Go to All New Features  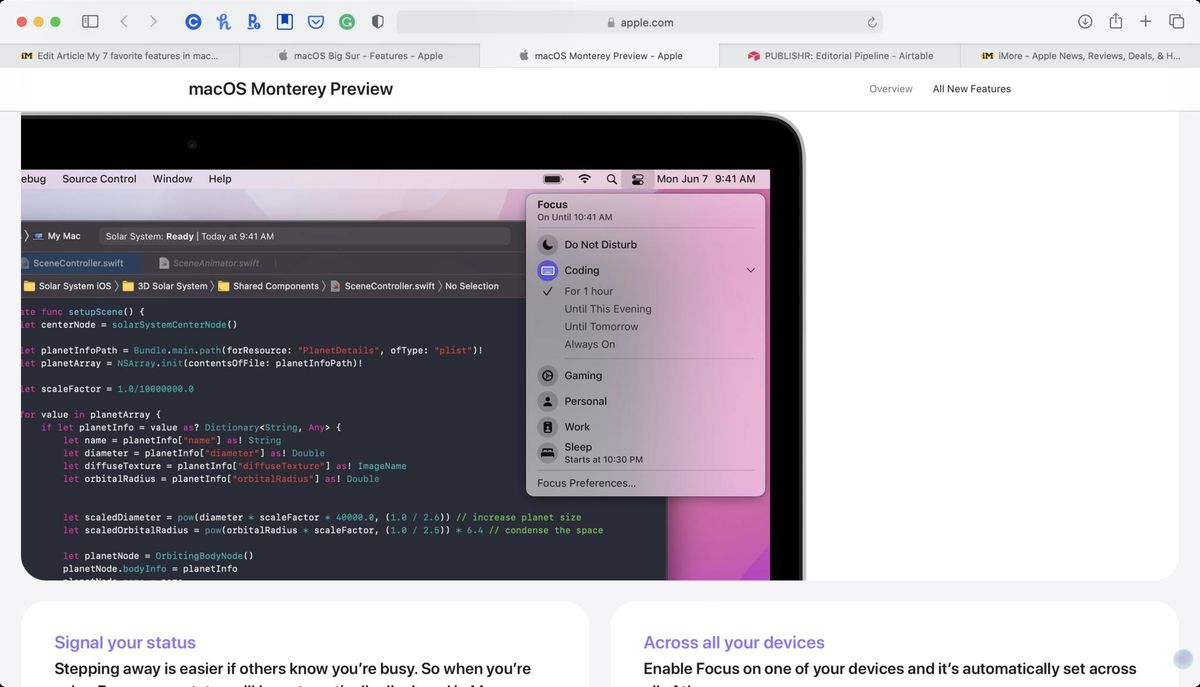(x=971, y=88)
